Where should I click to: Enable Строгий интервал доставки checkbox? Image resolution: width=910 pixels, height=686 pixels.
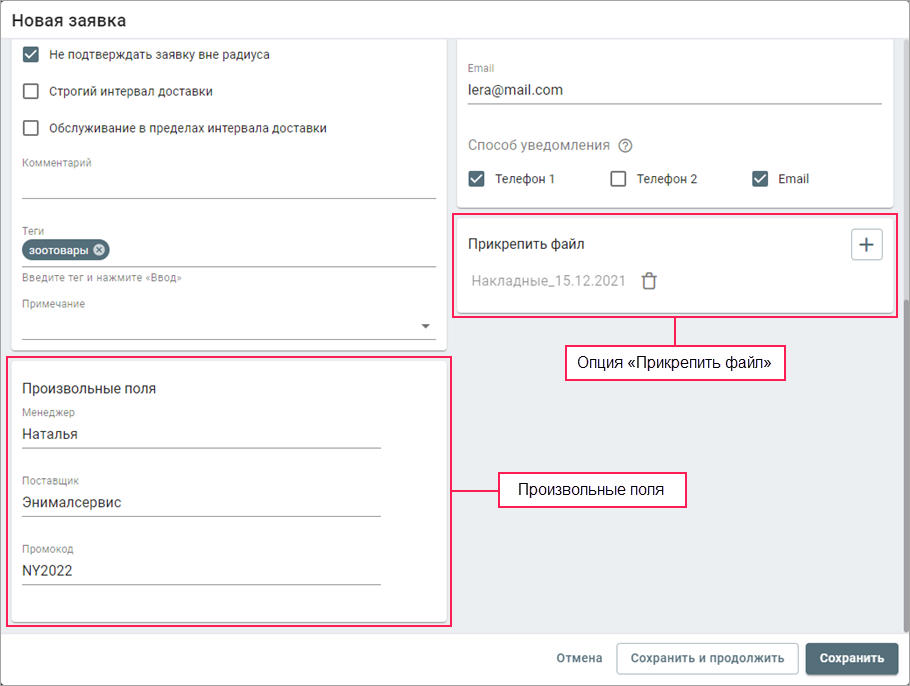(31, 91)
